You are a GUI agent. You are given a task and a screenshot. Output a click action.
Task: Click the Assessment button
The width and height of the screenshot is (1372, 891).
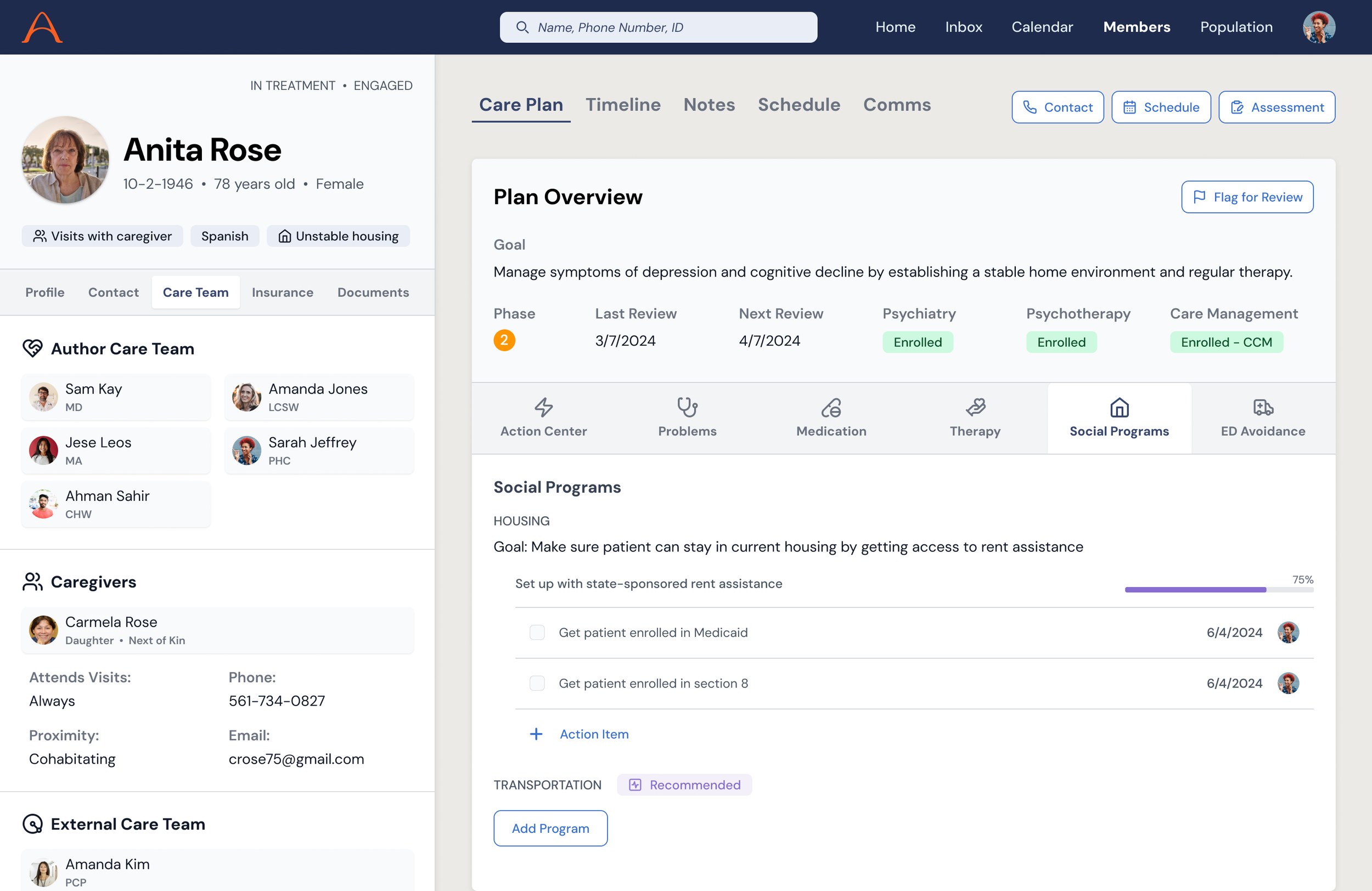(x=1277, y=107)
